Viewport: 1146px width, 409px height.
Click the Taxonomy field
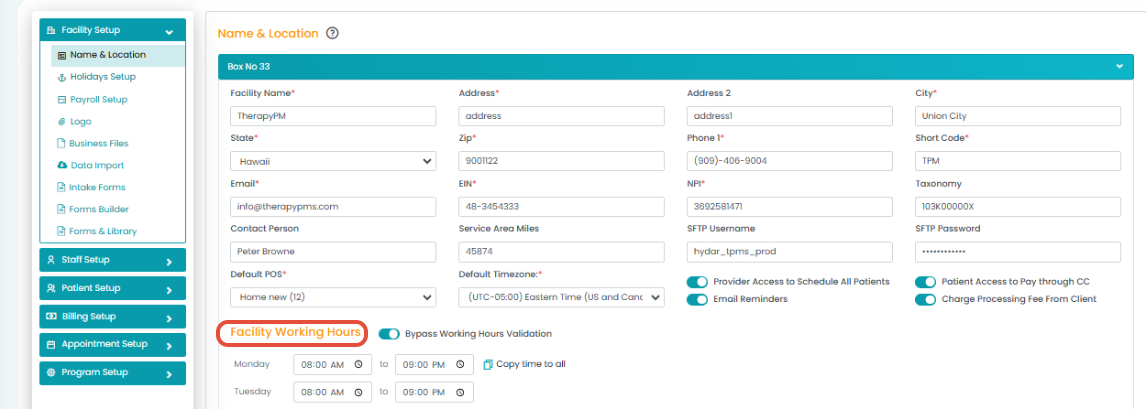tap(1018, 207)
